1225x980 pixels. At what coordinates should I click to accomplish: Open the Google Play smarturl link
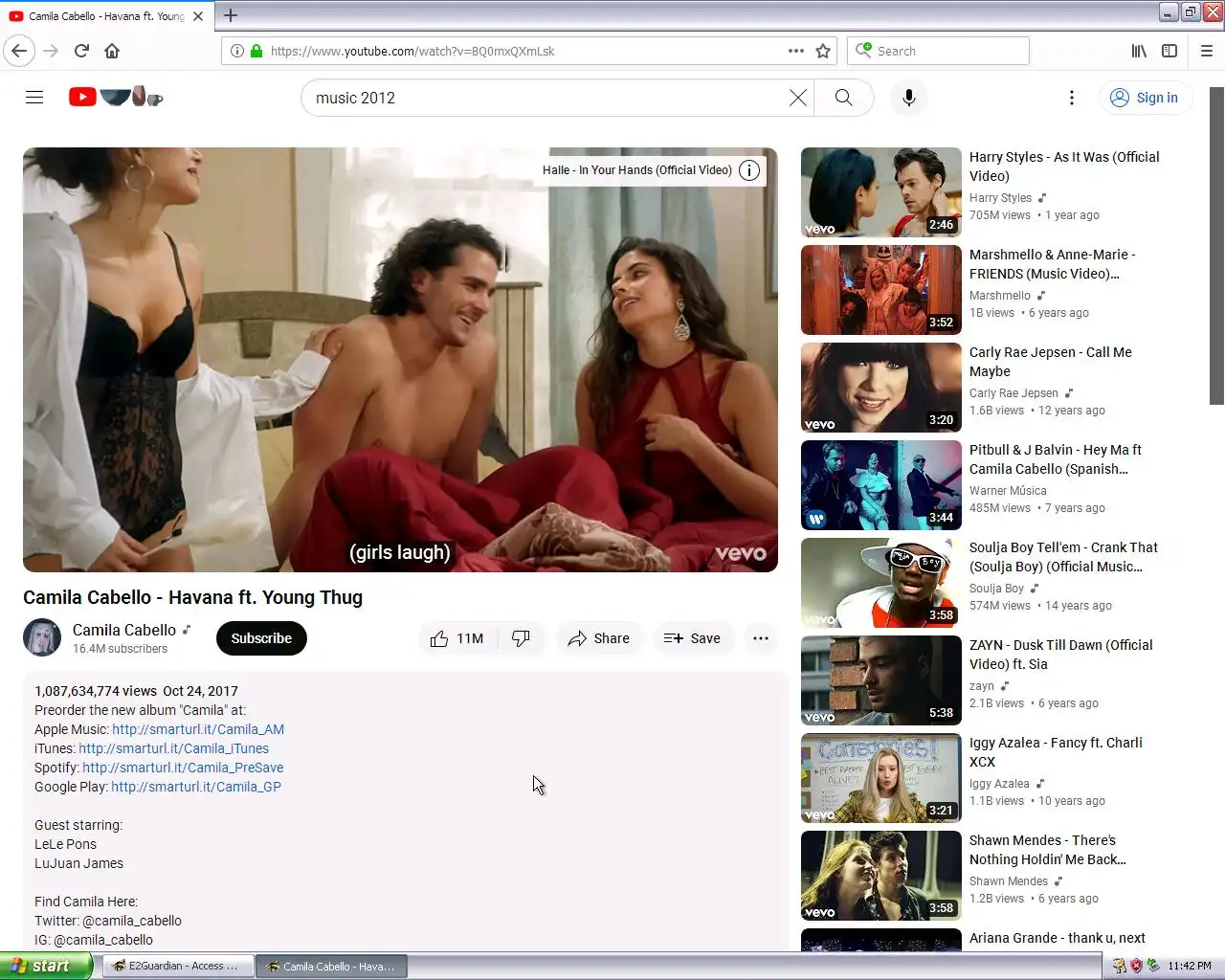pos(196,787)
